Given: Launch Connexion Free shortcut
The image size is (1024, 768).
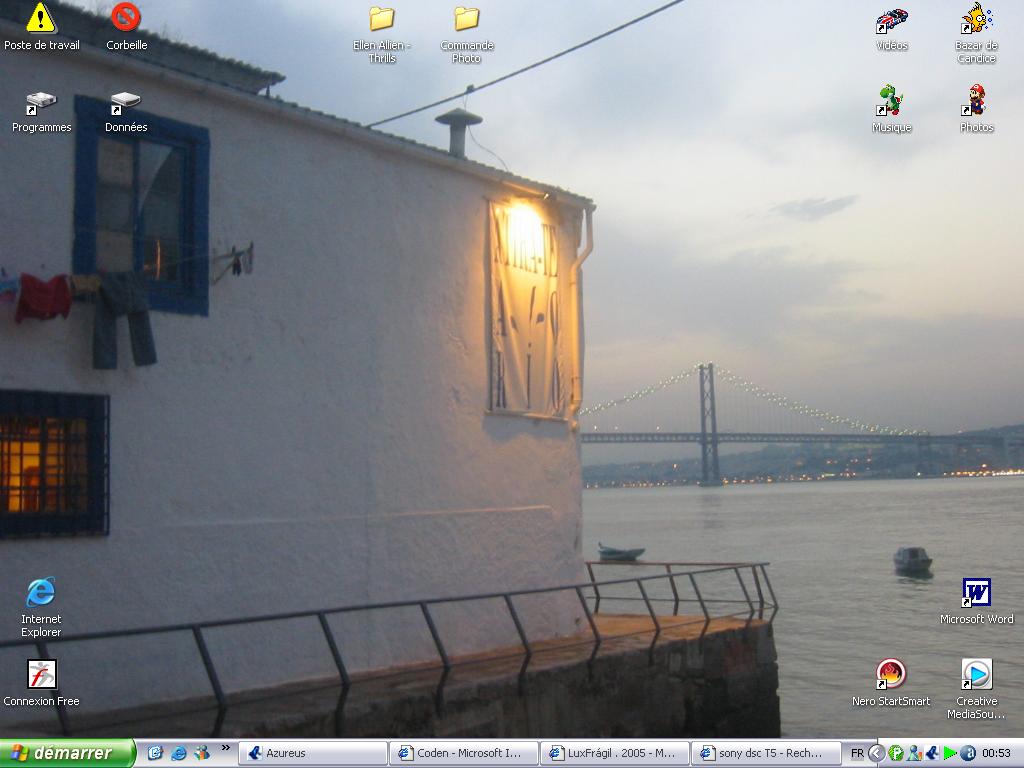Looking at the screenshot, I should (41, 675).
